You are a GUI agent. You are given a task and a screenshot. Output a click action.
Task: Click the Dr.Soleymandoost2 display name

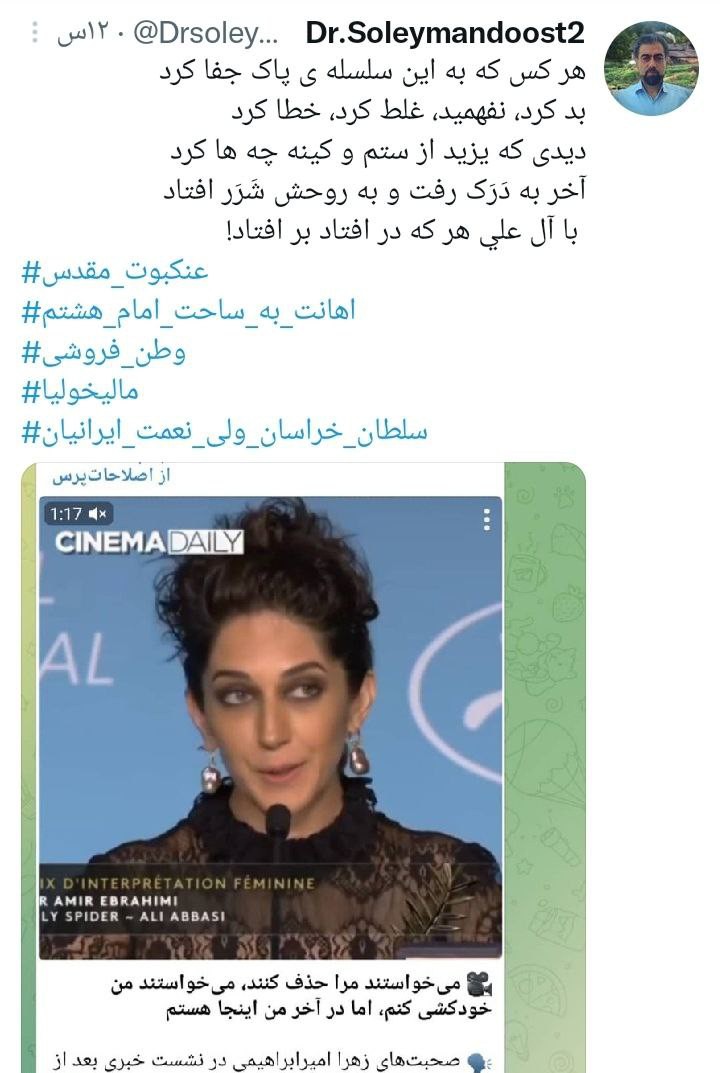(x=445, y=32)
